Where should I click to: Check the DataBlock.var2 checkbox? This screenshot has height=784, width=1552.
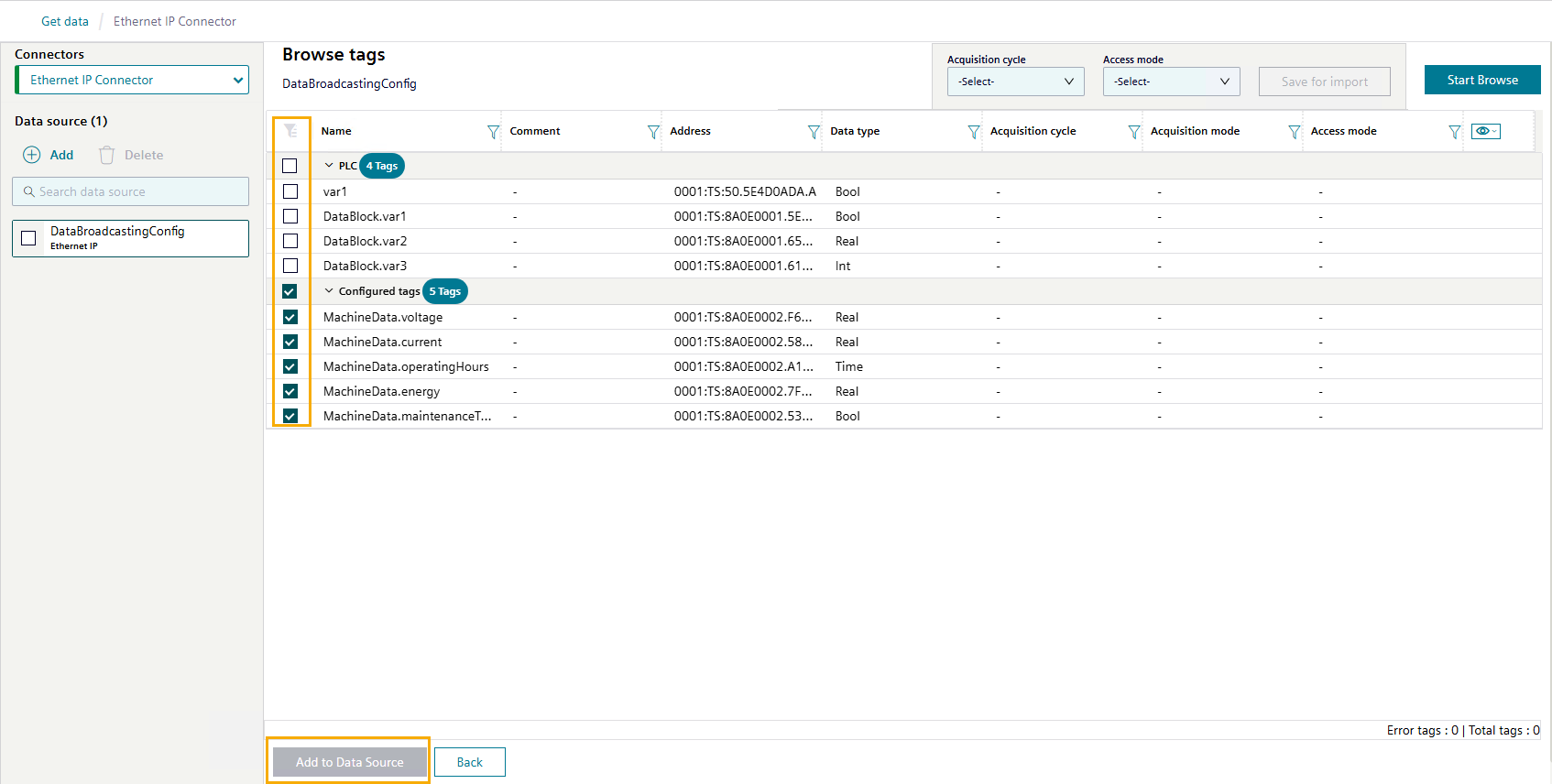290,241
